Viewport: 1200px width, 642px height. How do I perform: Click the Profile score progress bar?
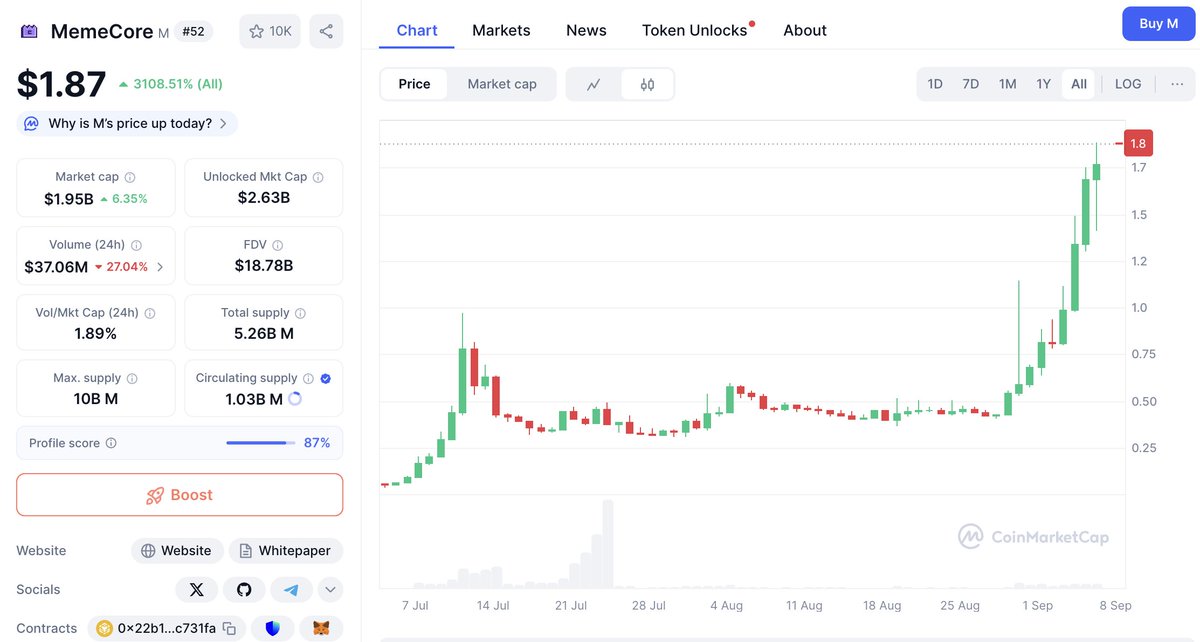260,443
